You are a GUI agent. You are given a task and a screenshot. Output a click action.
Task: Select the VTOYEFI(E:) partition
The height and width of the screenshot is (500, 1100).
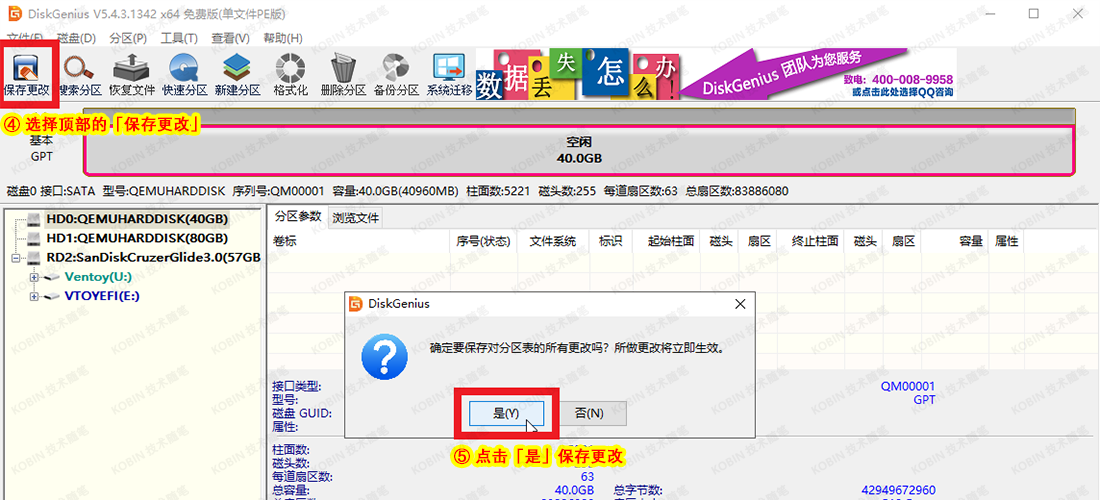coord(102,296)
